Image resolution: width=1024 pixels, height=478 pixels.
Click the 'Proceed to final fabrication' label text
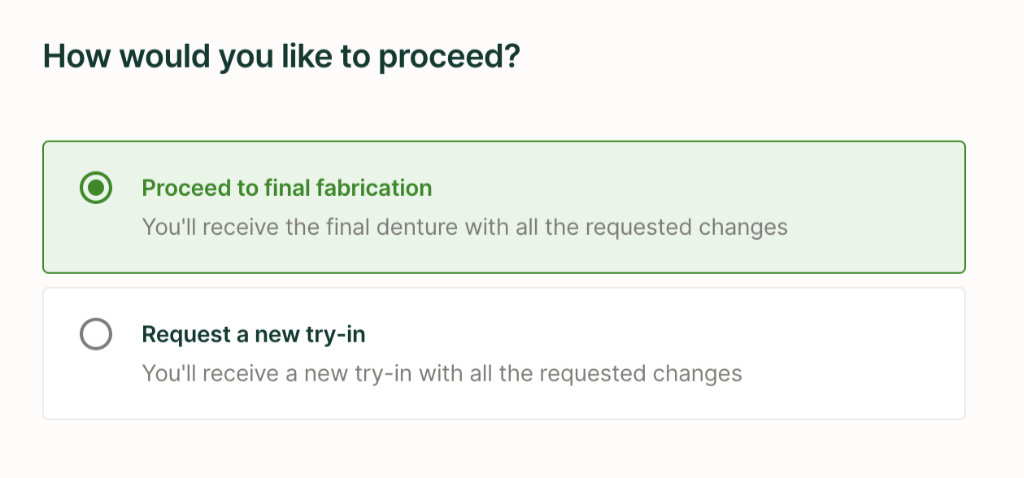tap(287, 188)
